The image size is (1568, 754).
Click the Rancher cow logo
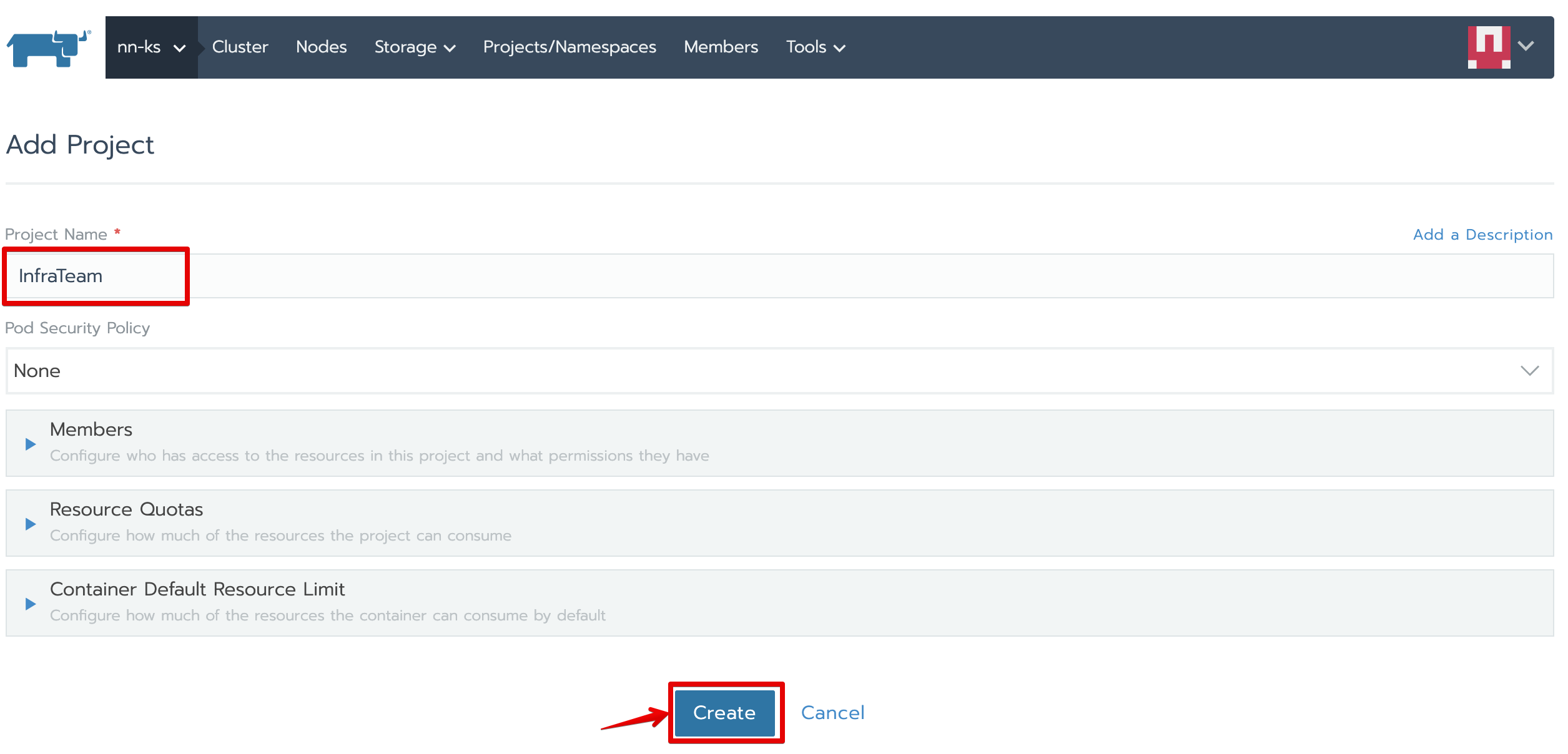point(49,47)
